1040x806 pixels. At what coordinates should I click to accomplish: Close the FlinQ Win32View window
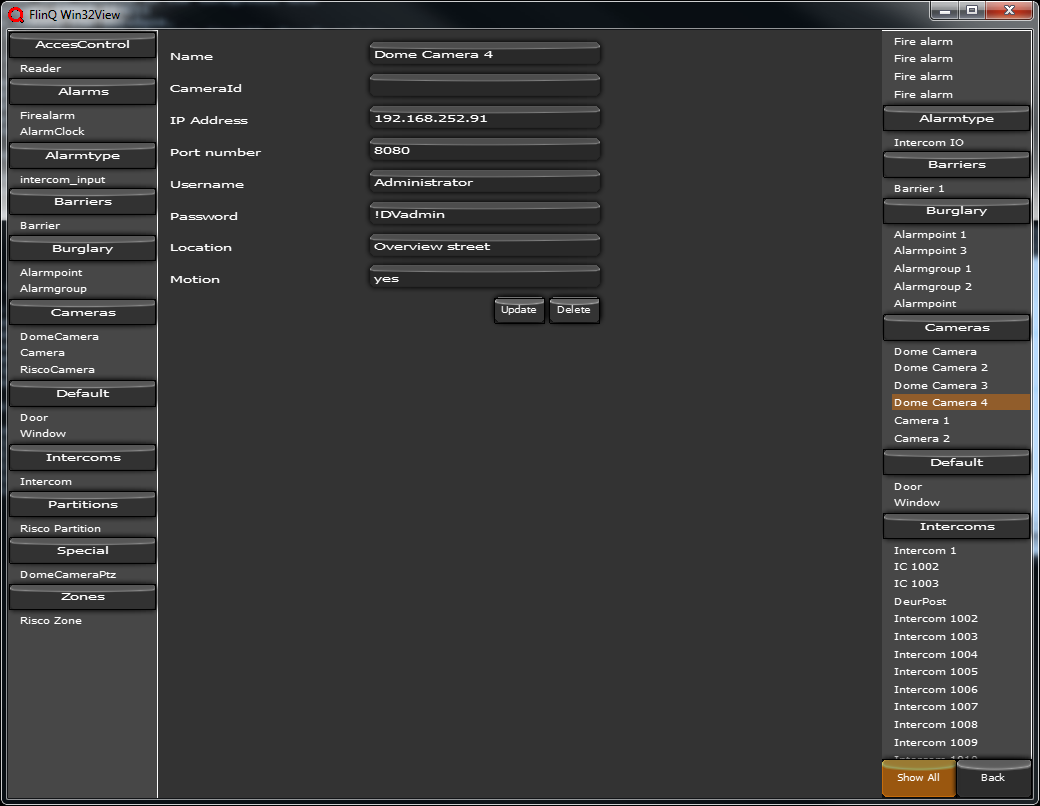coord(1009,11)
